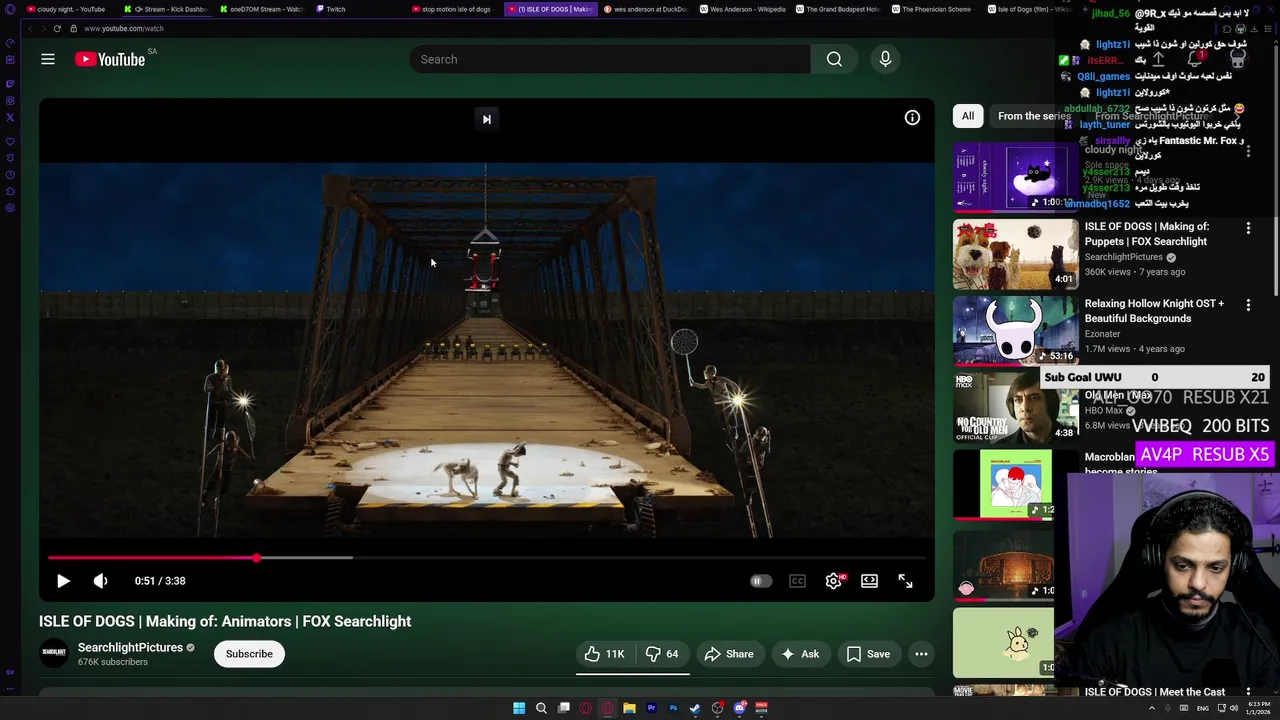Open the video info card icon
1280x720 pixels.
[912, 118]
